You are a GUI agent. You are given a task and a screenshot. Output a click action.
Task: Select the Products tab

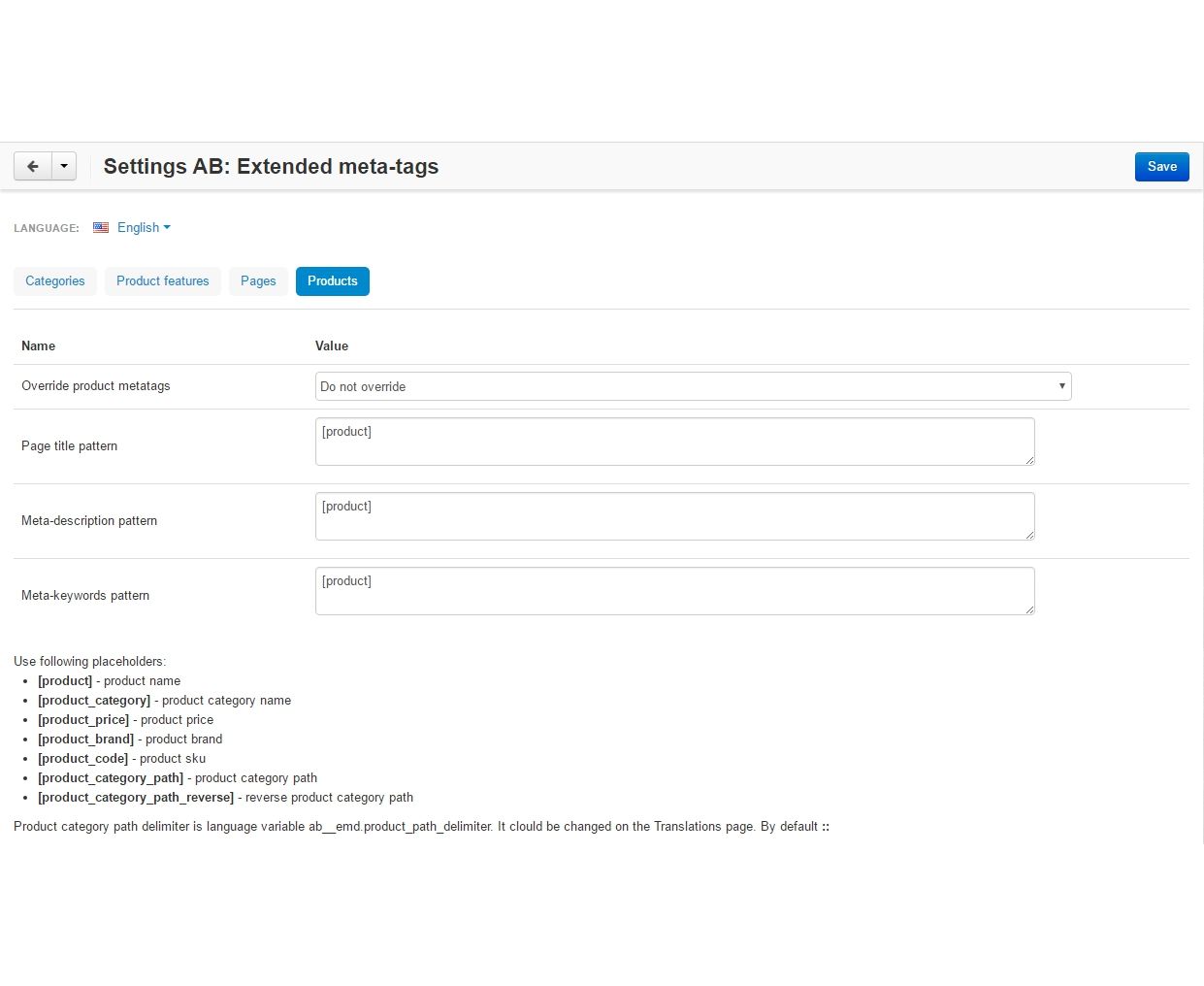point(333,281)
